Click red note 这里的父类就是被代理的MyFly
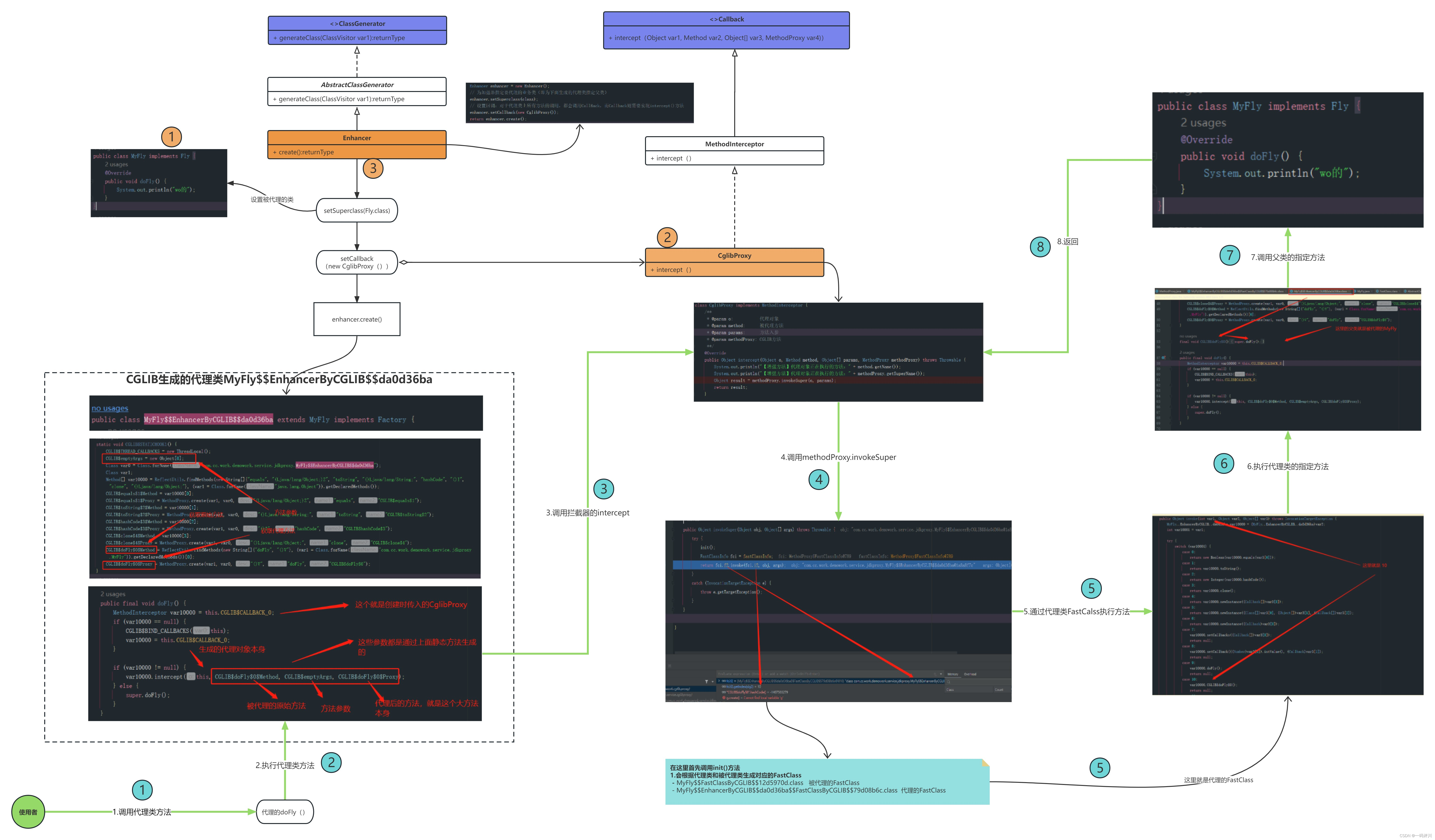The image size is (1435, 840). point(1366,328)
